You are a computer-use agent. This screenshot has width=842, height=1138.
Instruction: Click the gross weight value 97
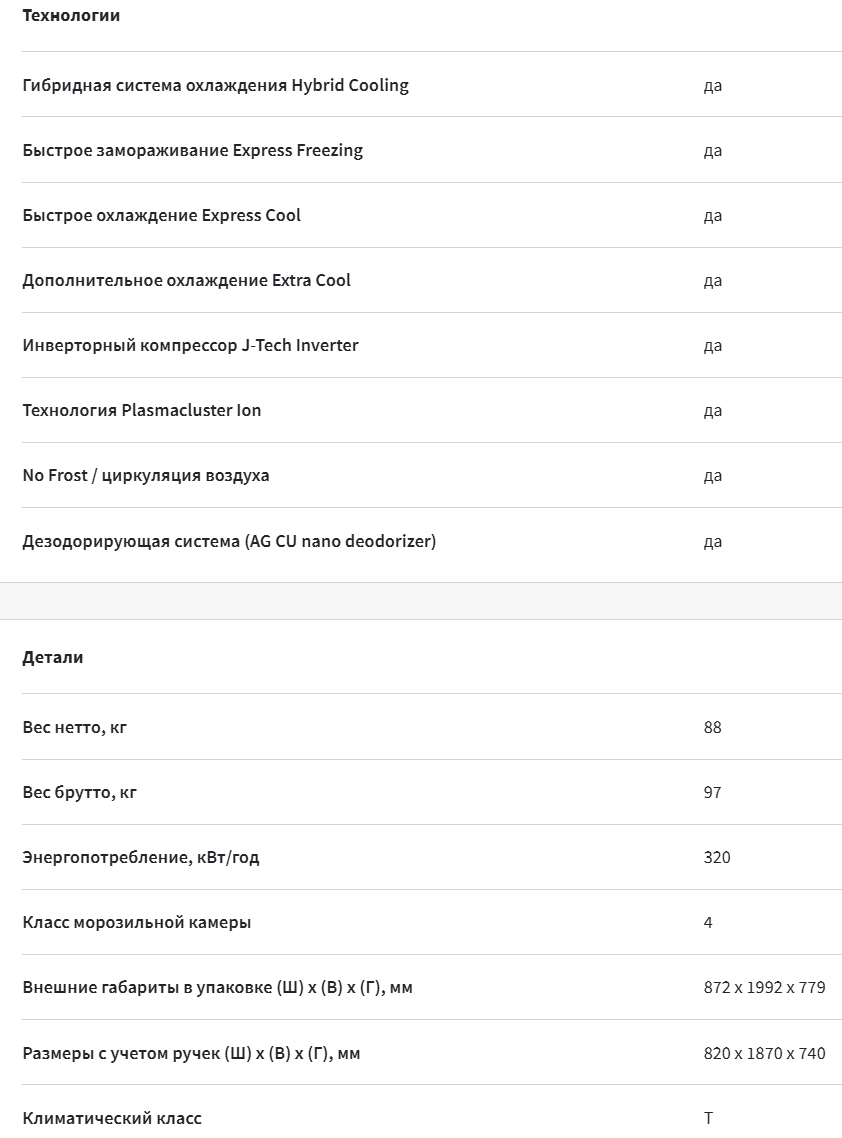(713, 793)
